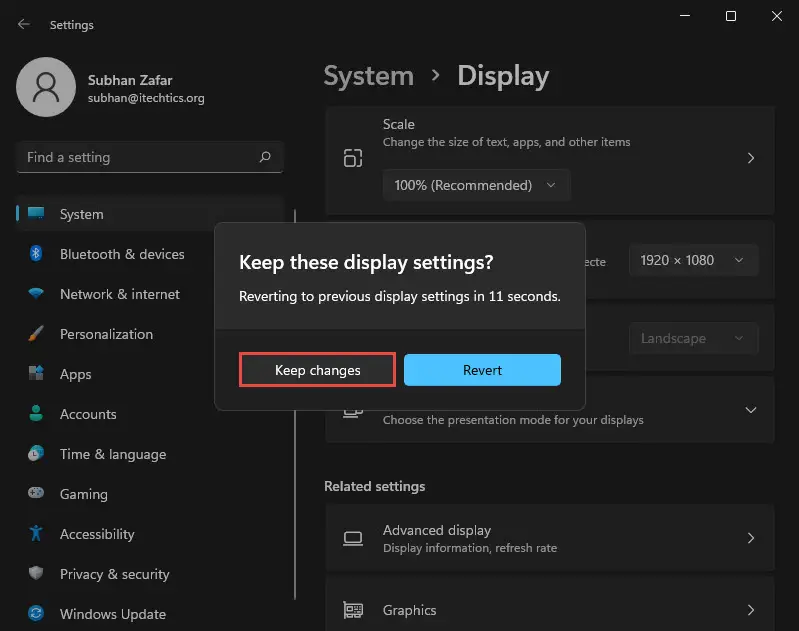
Task: Click the user profile avatar
Action: pyautogui.click(x=46, y=87)
